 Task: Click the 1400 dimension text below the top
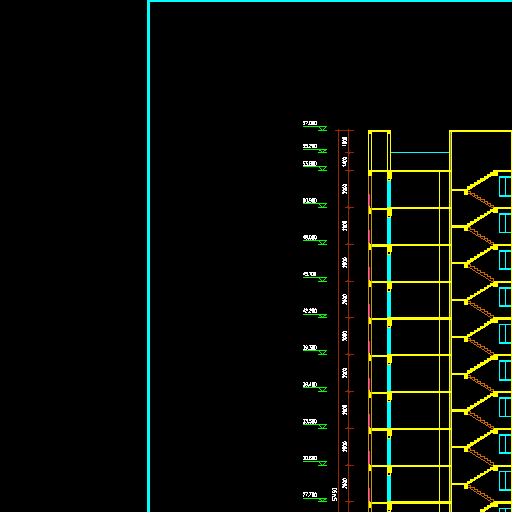pyautogui.click(x=345, y=162)
